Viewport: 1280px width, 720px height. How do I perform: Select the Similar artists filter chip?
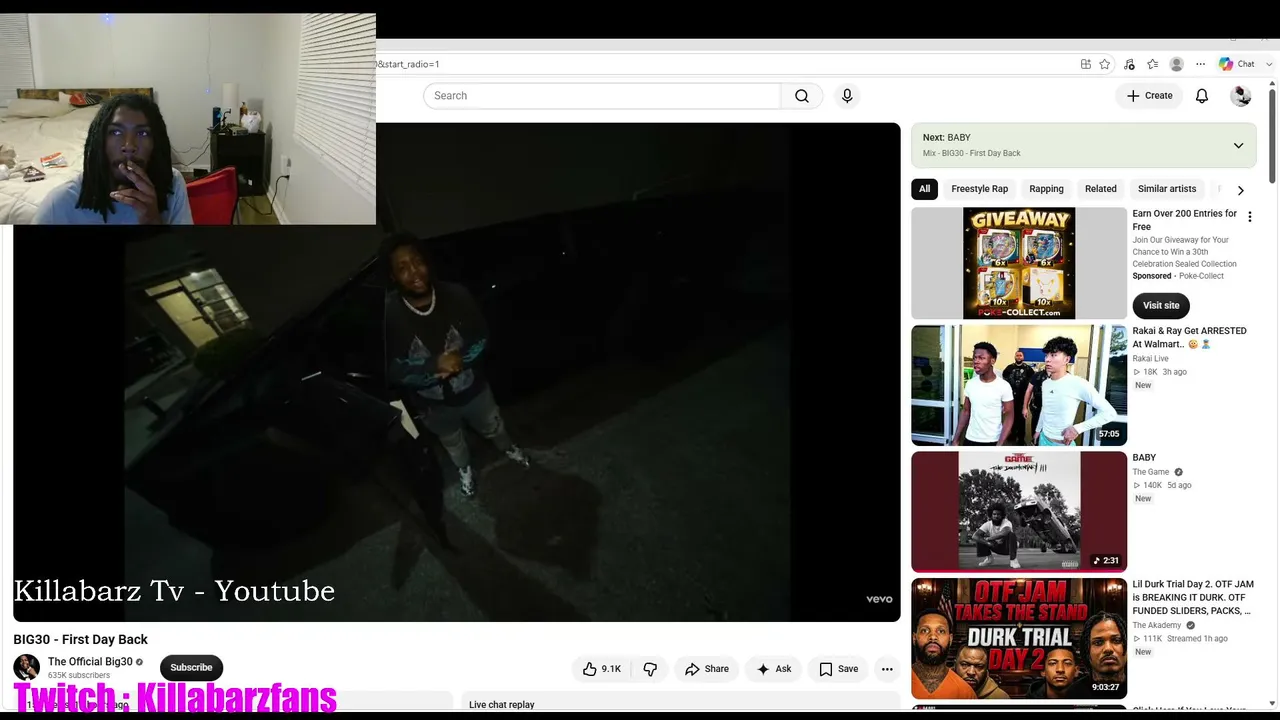pos(1167,189)
